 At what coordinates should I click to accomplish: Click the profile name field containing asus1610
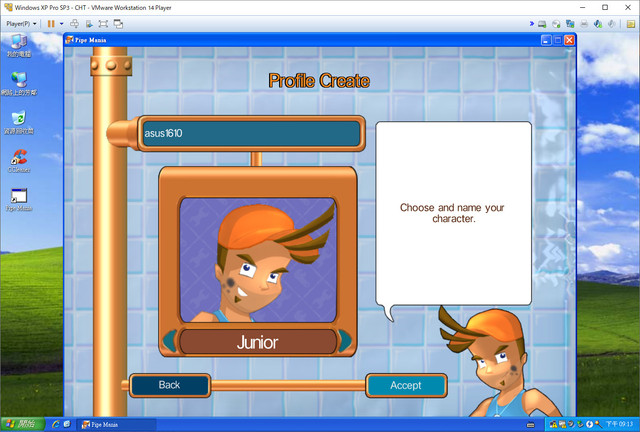(x=251, y=133)
